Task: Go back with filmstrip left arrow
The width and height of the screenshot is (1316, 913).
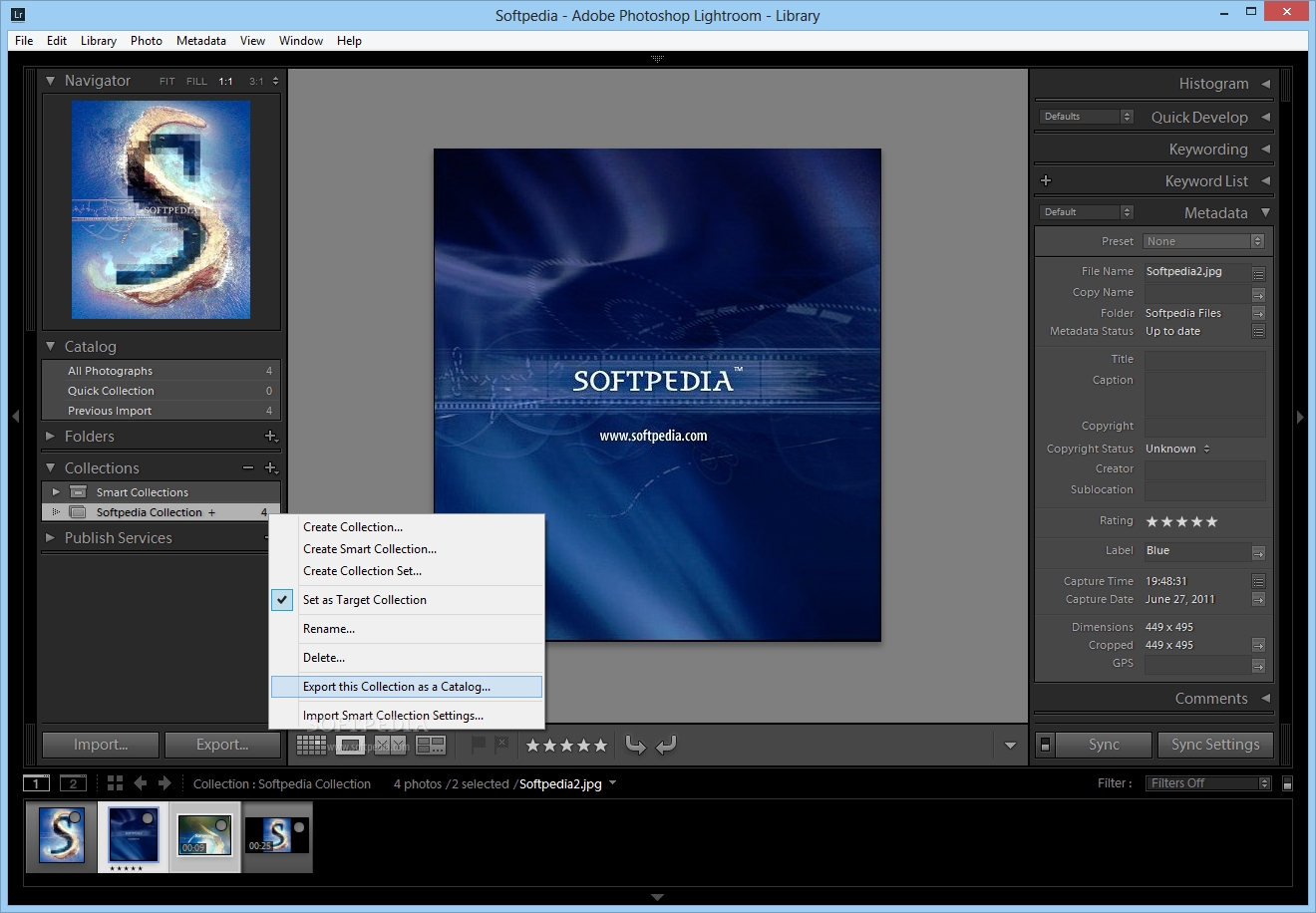Action: tap(141, 783)
